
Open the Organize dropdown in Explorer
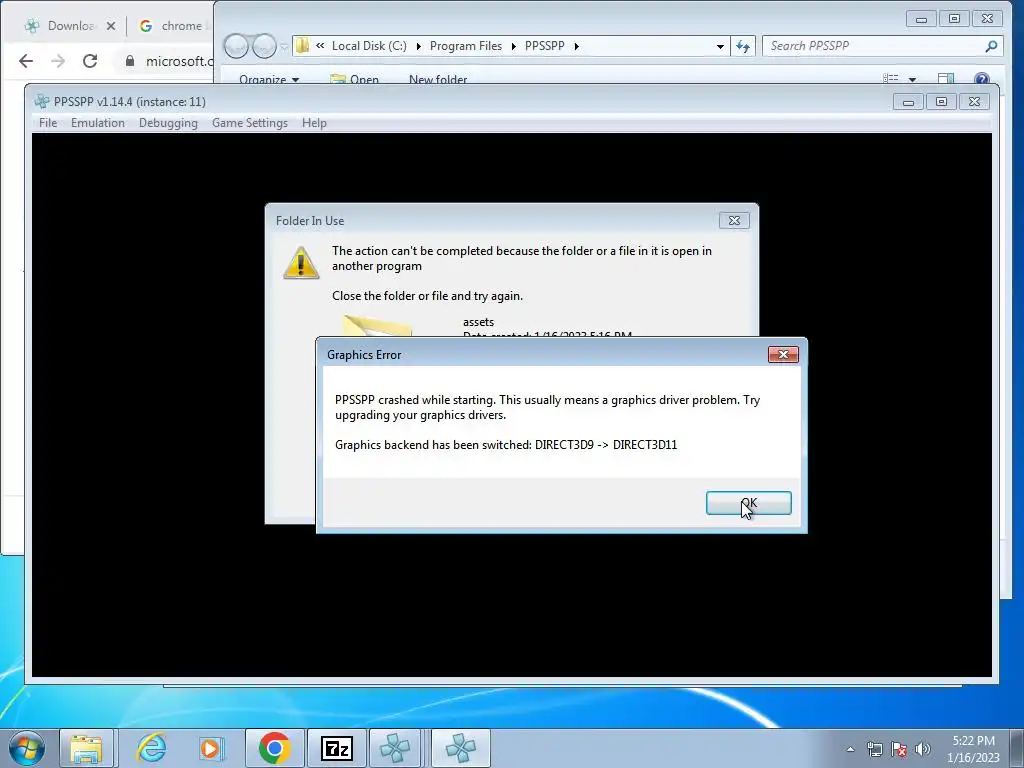268,80
